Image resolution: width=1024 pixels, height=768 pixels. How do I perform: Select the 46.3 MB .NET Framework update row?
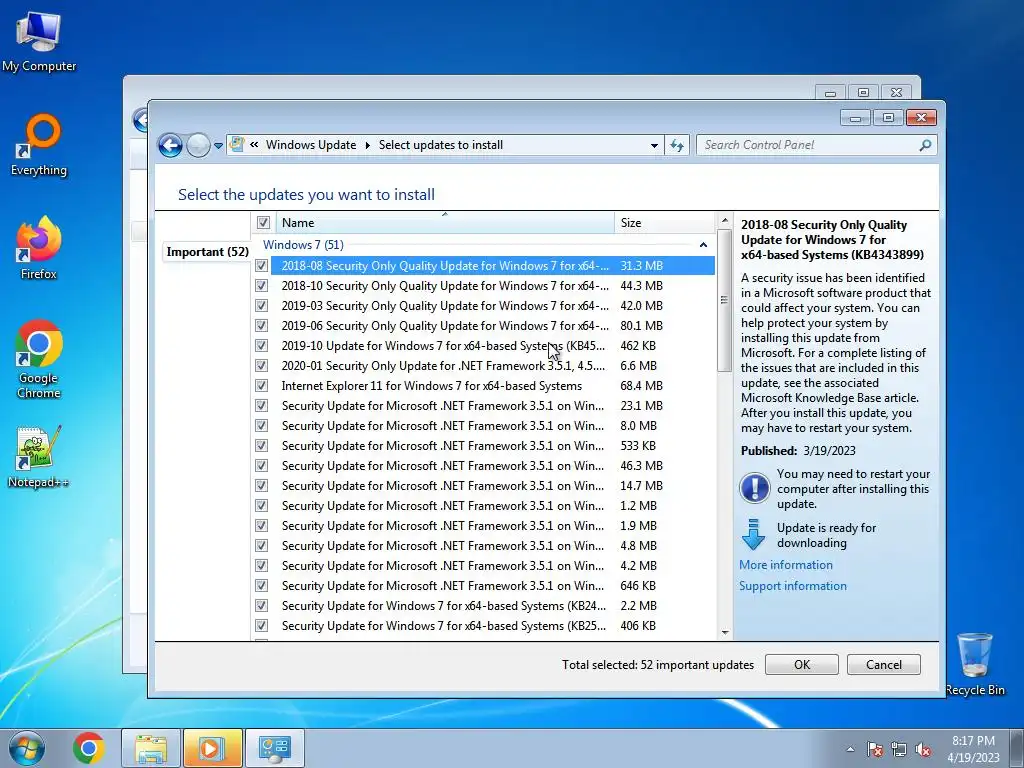pos(483,466)
